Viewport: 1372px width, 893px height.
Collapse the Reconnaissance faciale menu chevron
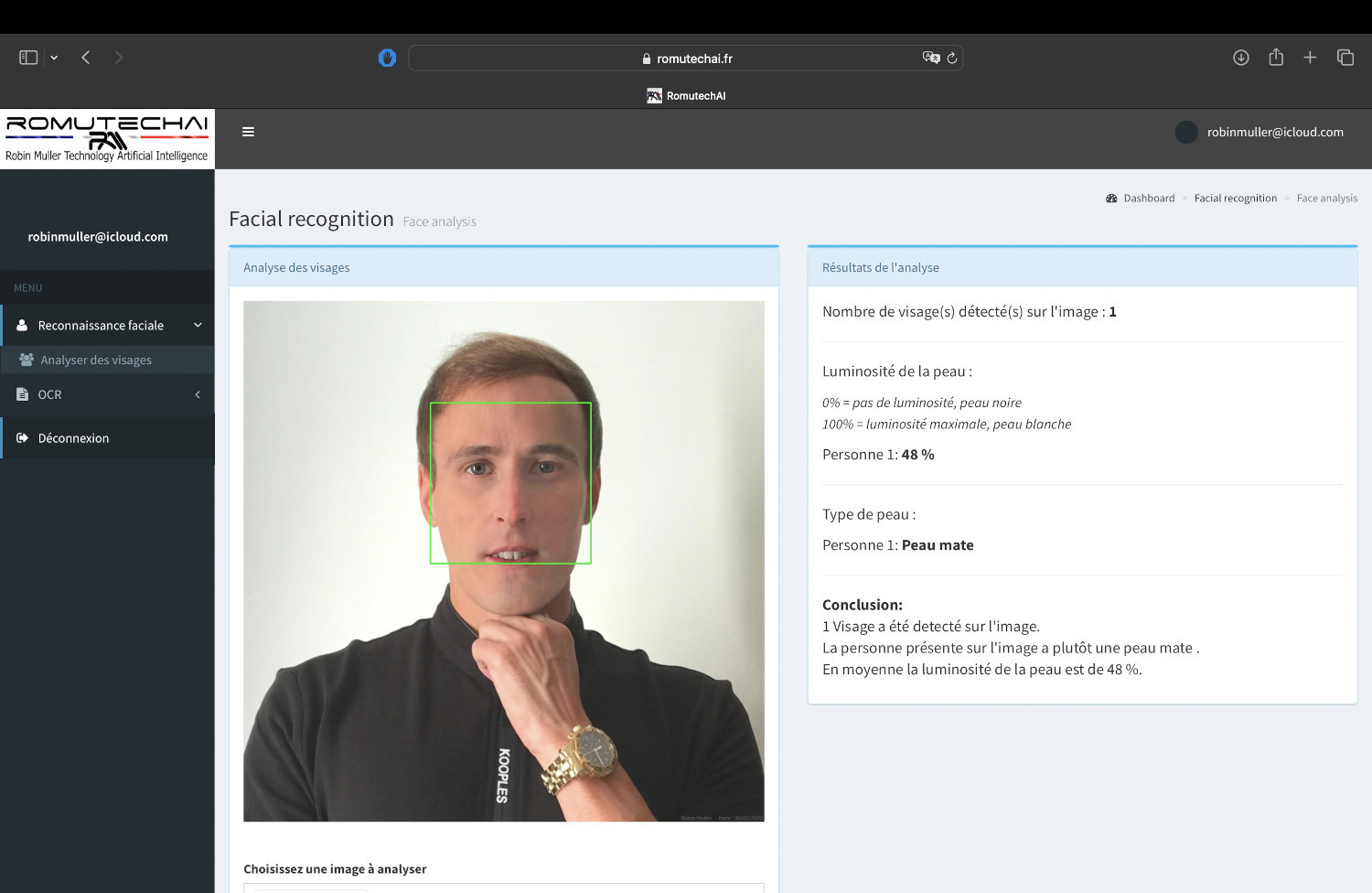coord(198,325)
